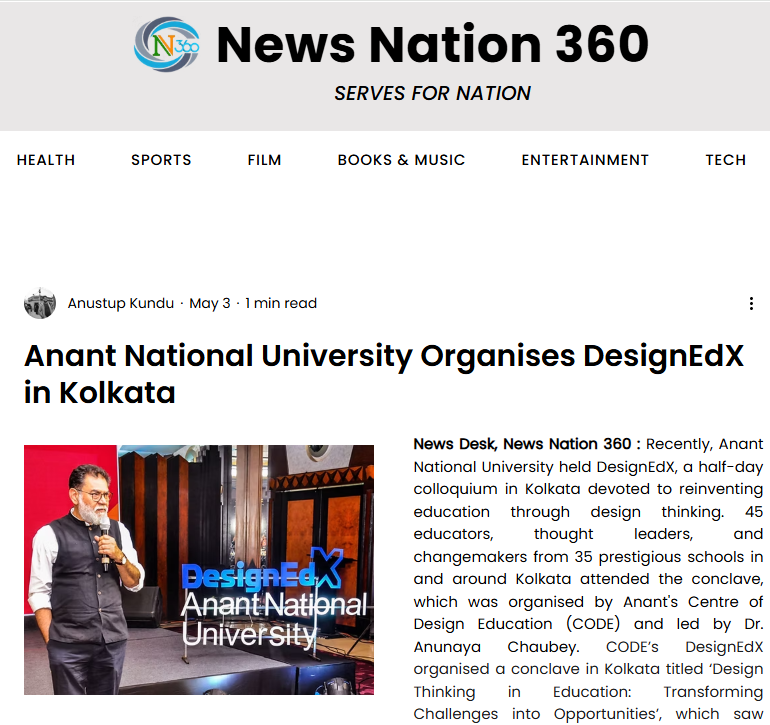Image resolution: width=770 pixels, height=725 pixels.
Task: Click the 'May 3' post date
Action: click(x=210, y=303)
